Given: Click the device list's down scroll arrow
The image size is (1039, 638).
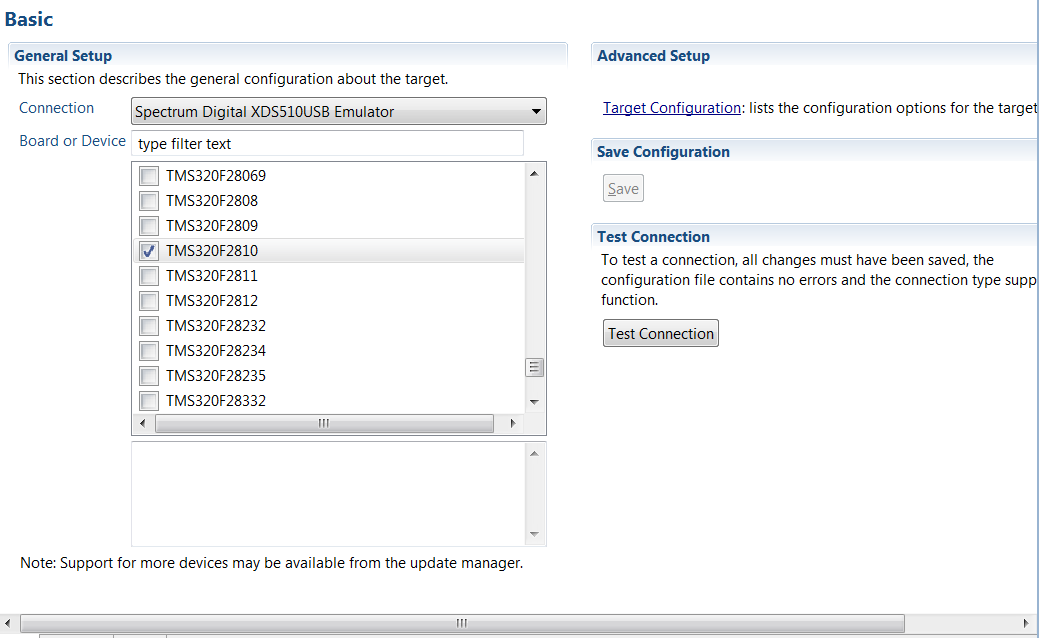Looking at the screenshot, I should click(x=534, y=402).
